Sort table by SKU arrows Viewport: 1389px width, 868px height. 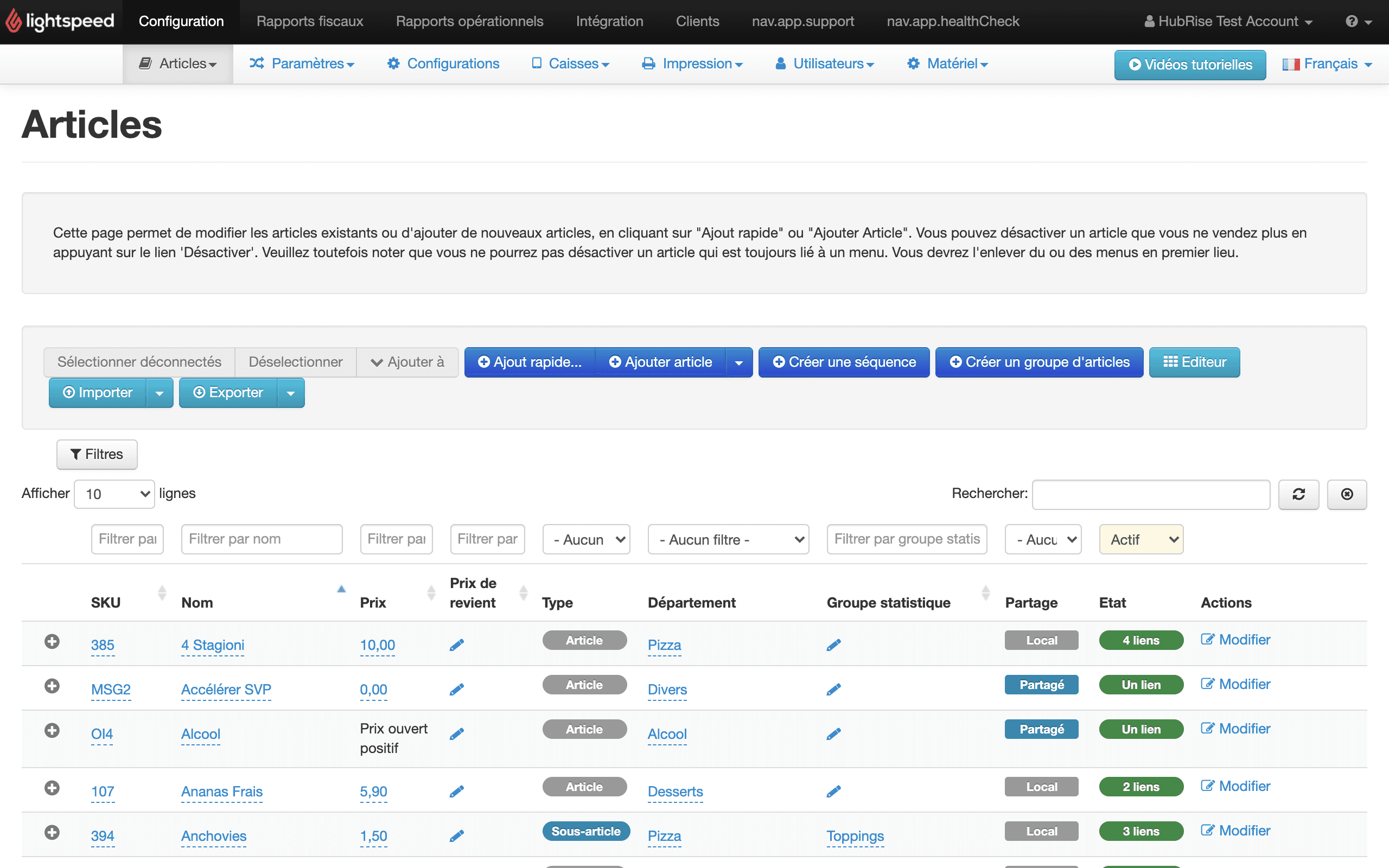[x=162, y=592]
